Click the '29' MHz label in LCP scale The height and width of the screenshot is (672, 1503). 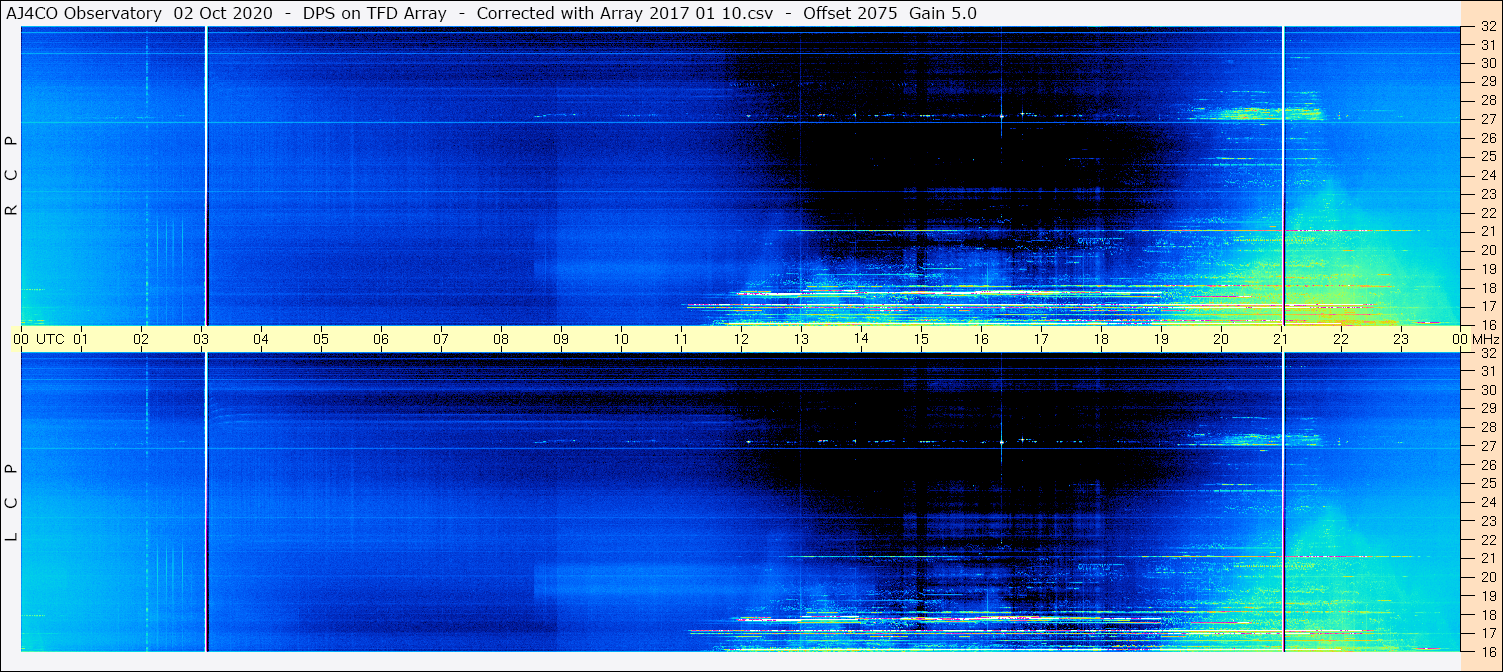click(x=1487, y=409)
